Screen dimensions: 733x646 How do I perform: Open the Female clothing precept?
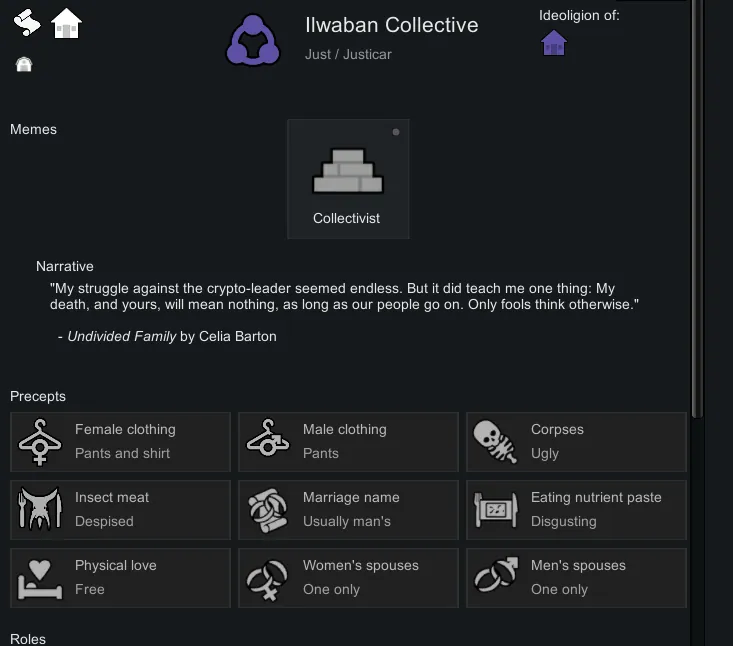pos(120,441)
